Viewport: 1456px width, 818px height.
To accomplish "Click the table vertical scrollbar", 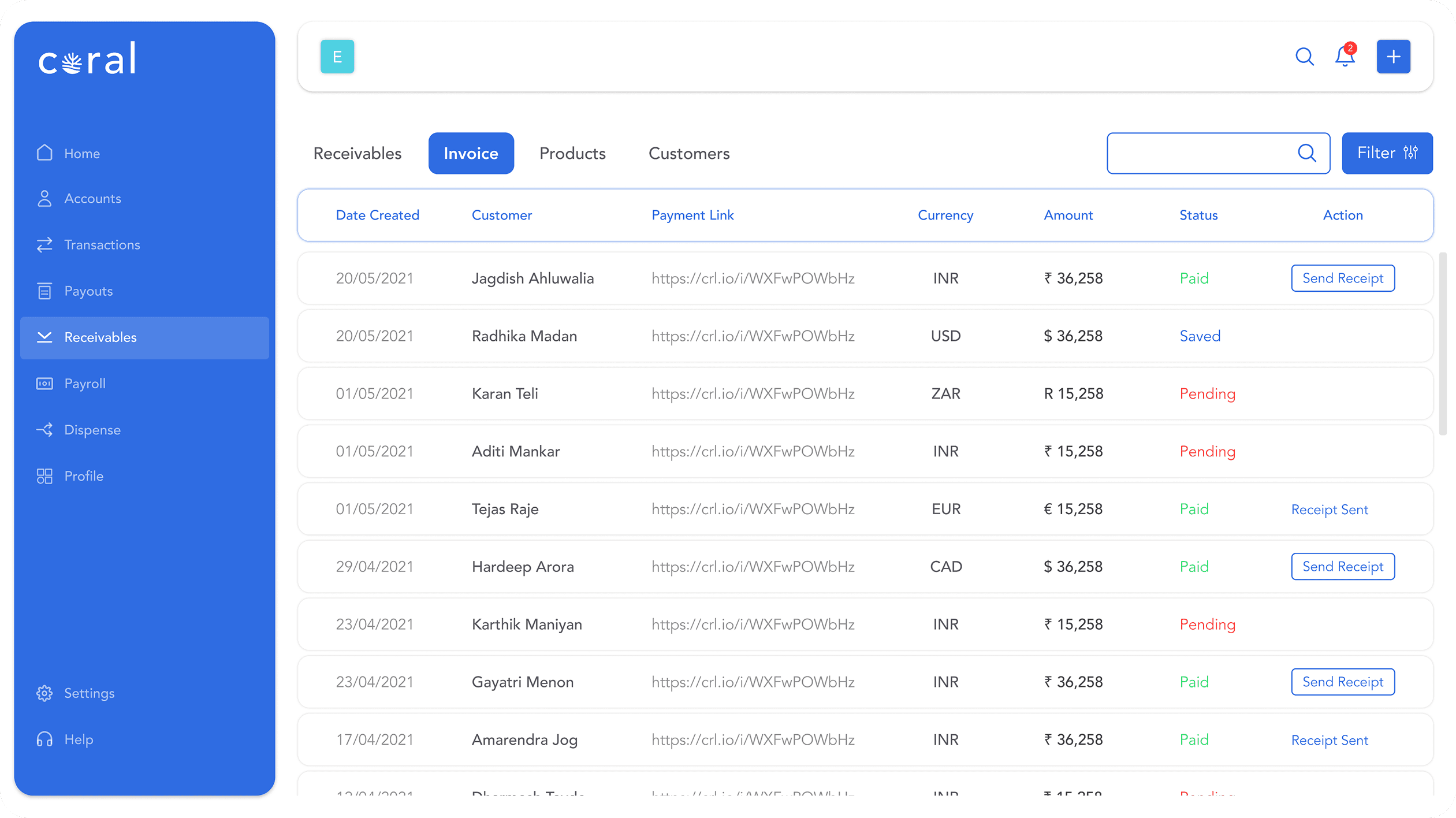I will point(1442,344).
